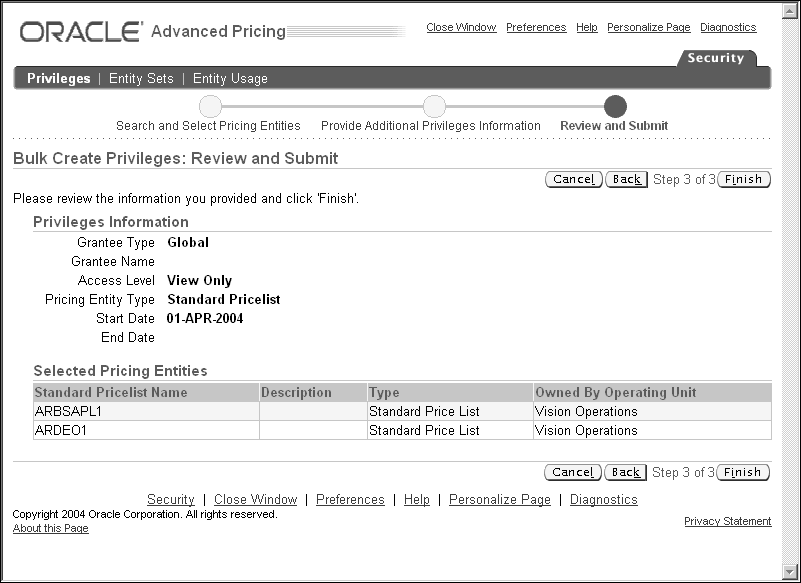Open the footer Security link

pos(171,499)
